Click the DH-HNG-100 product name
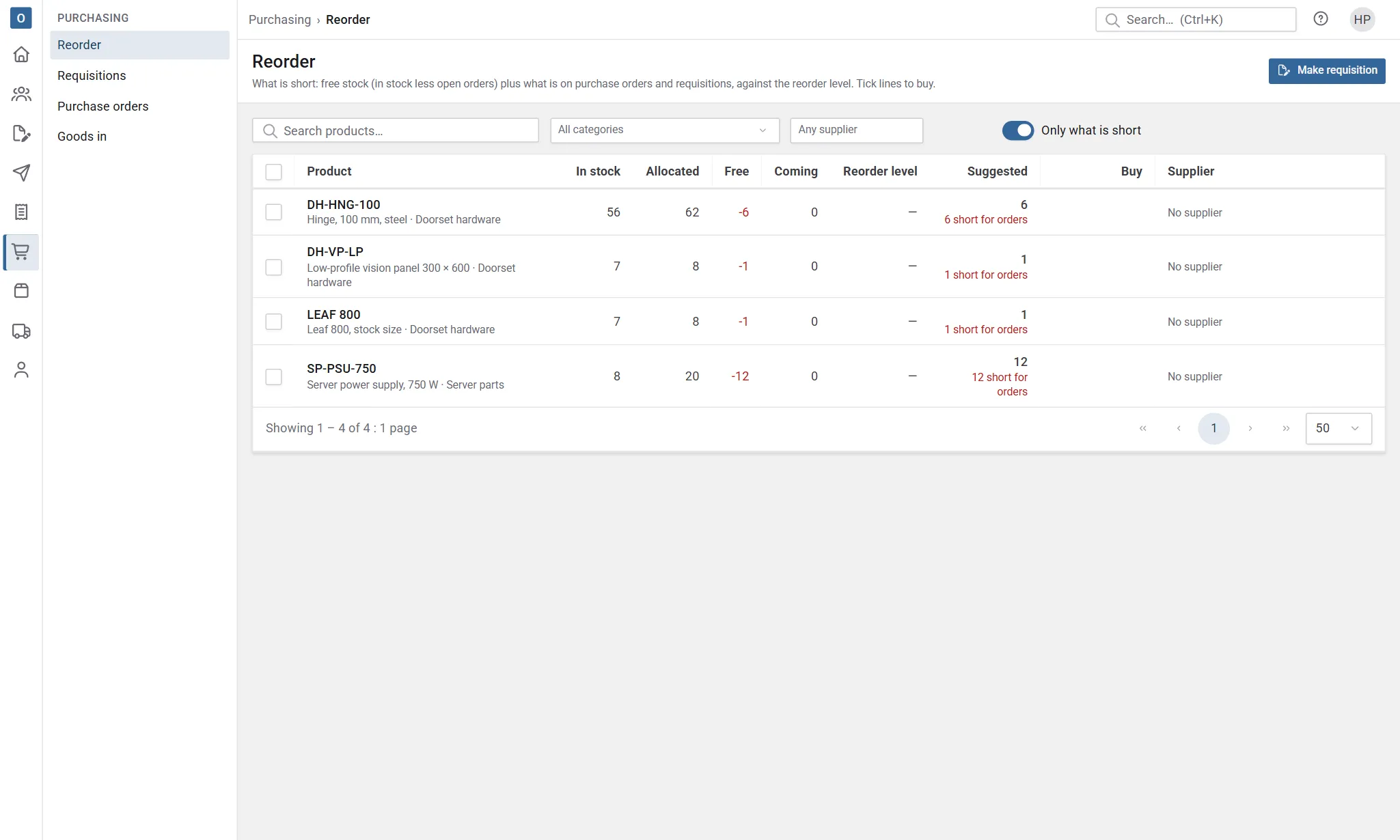 click(344, 205)
